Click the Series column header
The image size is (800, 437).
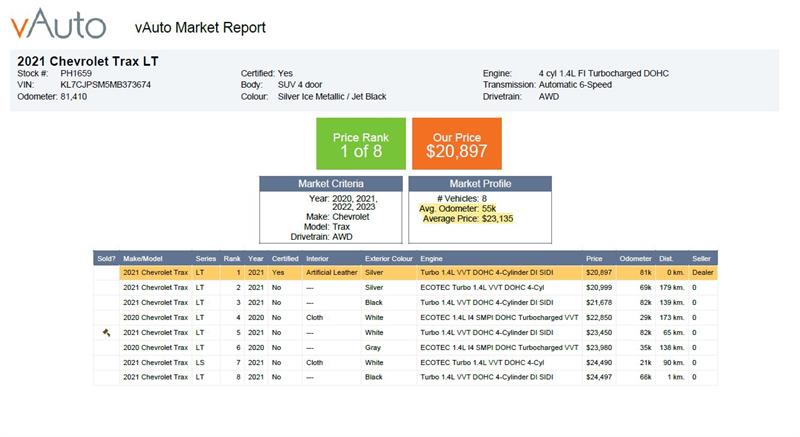(x=206, y=259)
